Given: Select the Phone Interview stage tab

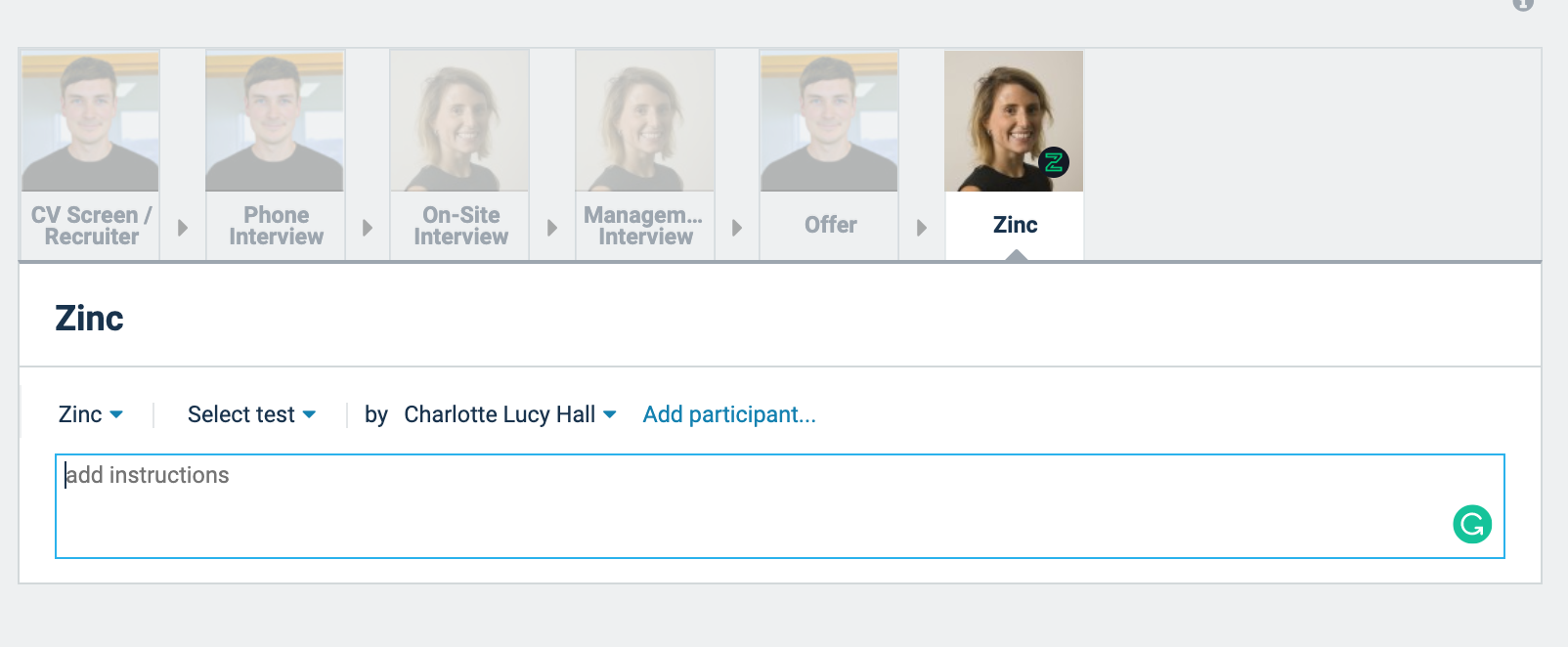Looking at the screenshot, I should pos(276,226).
